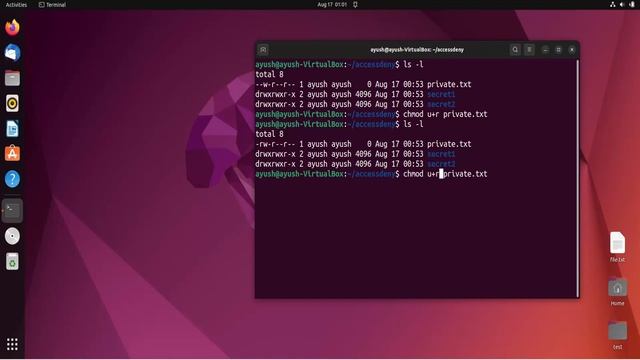Click 'private.txt' in the '-rw-r--r--' row
640x360 pixels.
449,144
